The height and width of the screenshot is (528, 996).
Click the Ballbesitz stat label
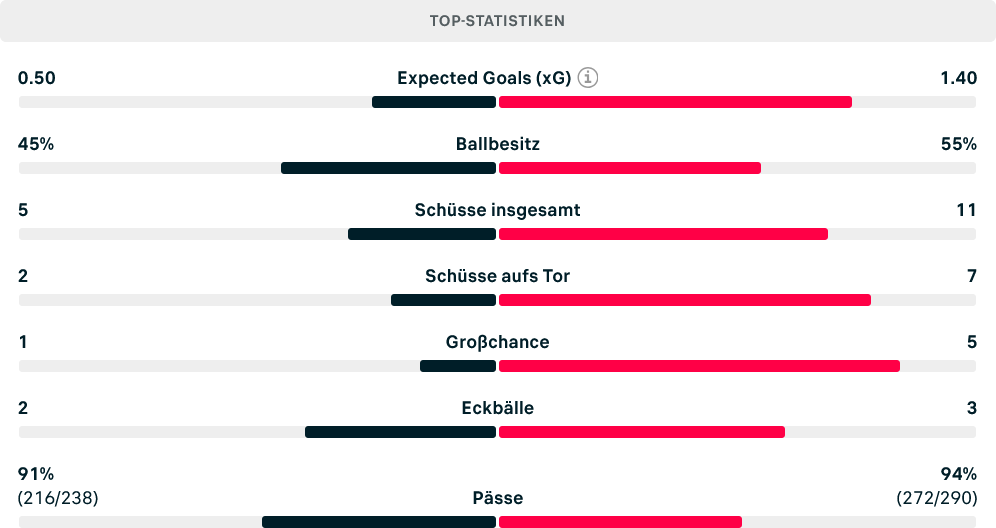[x=497, y=144]
